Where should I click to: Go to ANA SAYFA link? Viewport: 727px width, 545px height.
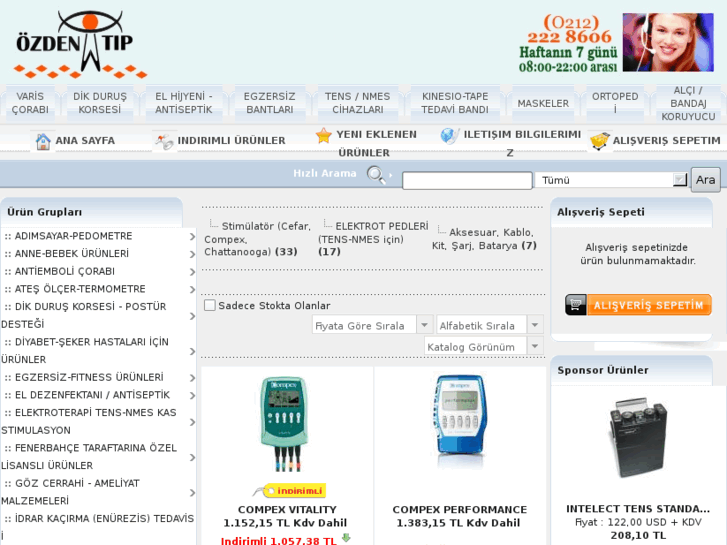85,141
